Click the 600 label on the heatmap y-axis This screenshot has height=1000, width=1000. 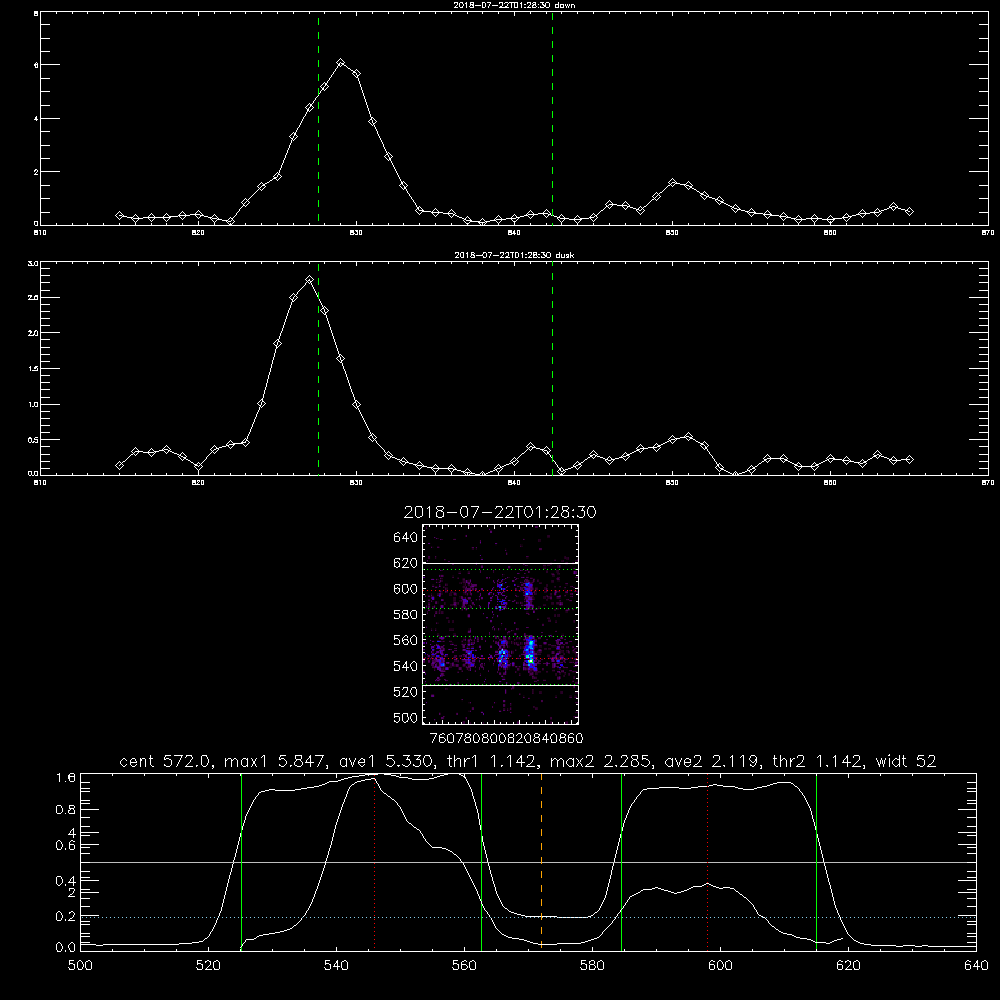(x=405, y=589)
